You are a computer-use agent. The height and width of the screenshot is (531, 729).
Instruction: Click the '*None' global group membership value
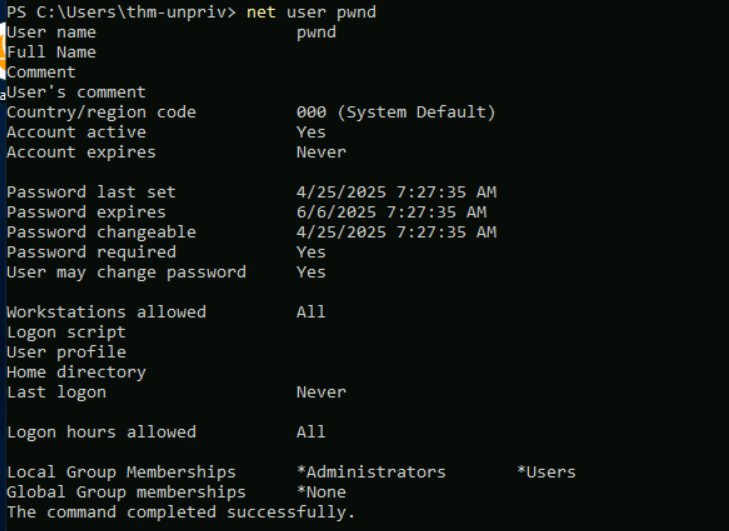tap(321, 492)
